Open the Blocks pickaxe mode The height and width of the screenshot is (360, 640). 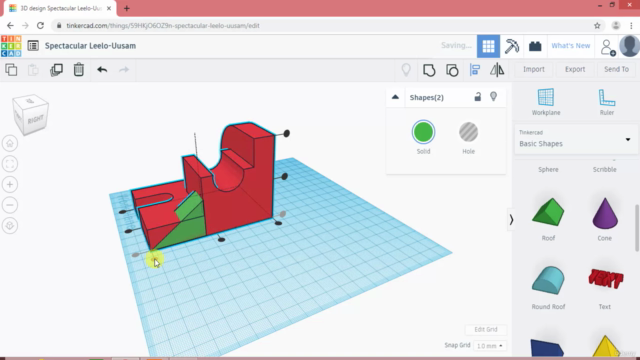[511, 46]
